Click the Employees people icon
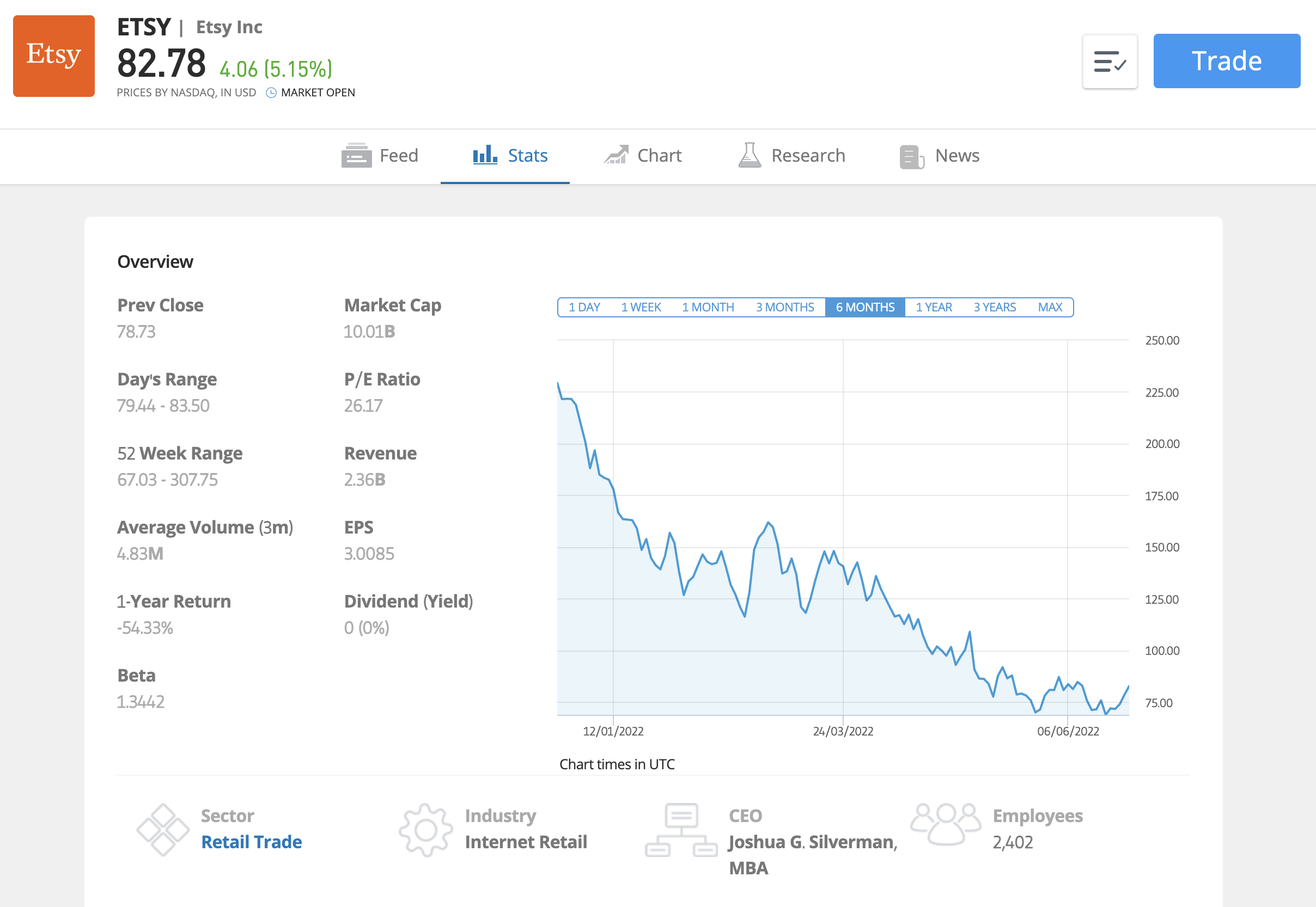This screenshot has height=907, width=1316. (x=946, y=824)
